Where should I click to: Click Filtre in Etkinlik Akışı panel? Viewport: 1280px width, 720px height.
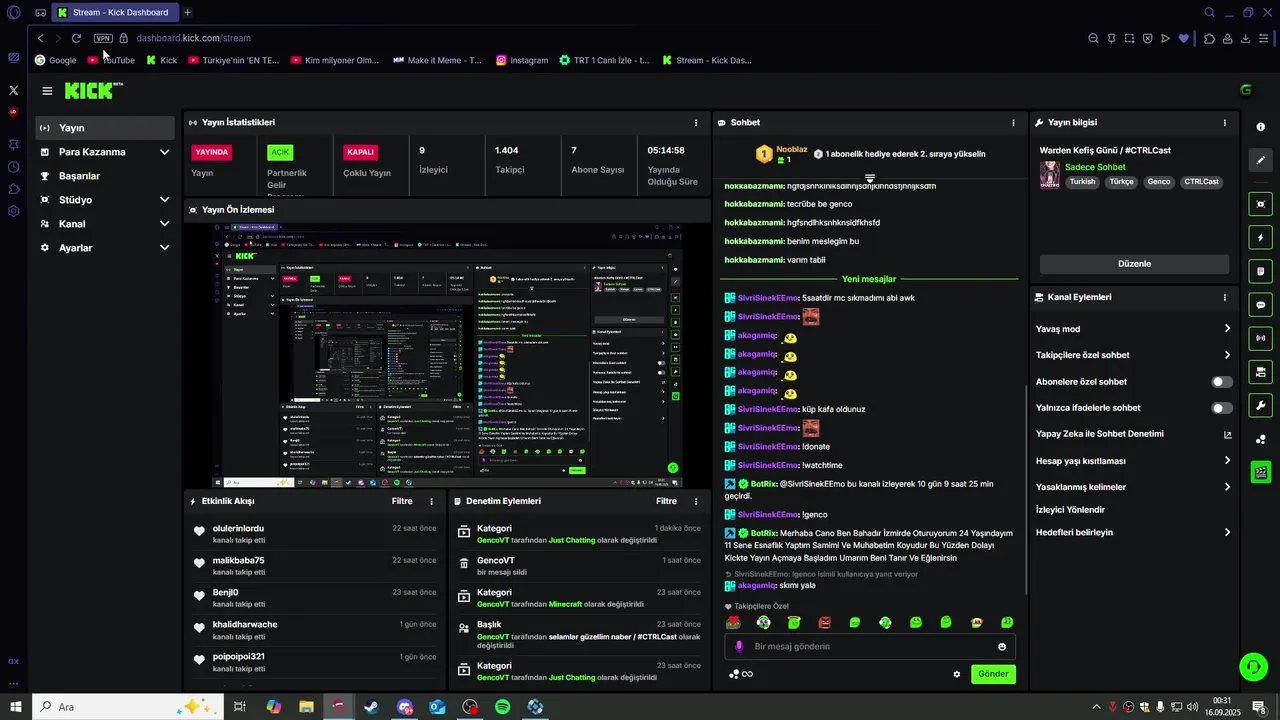(402, 501)
